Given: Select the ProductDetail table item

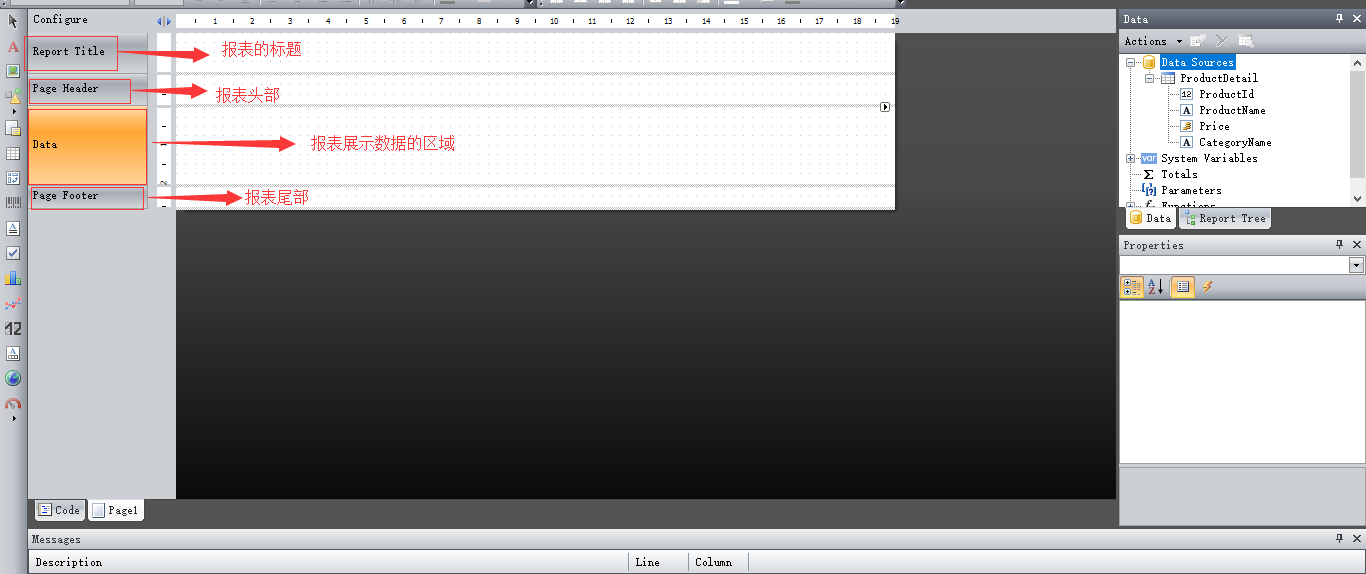Looking at the screenshot, I should point(1218,78).
